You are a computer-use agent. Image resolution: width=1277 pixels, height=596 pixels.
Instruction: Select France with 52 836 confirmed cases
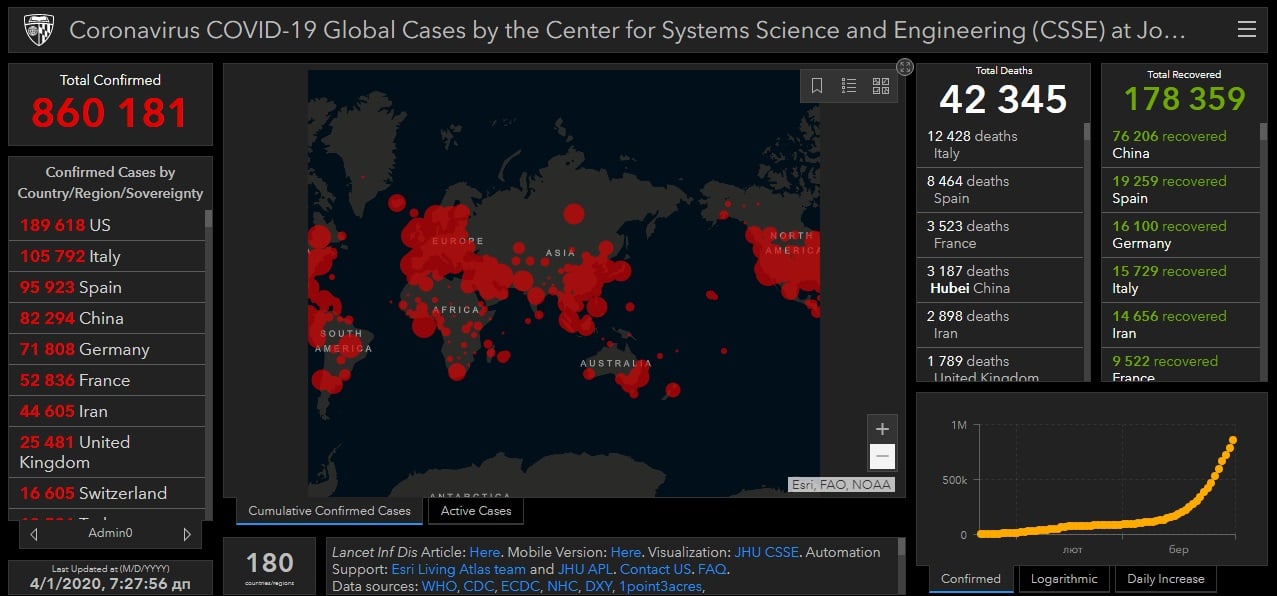(x=107, y=380)
